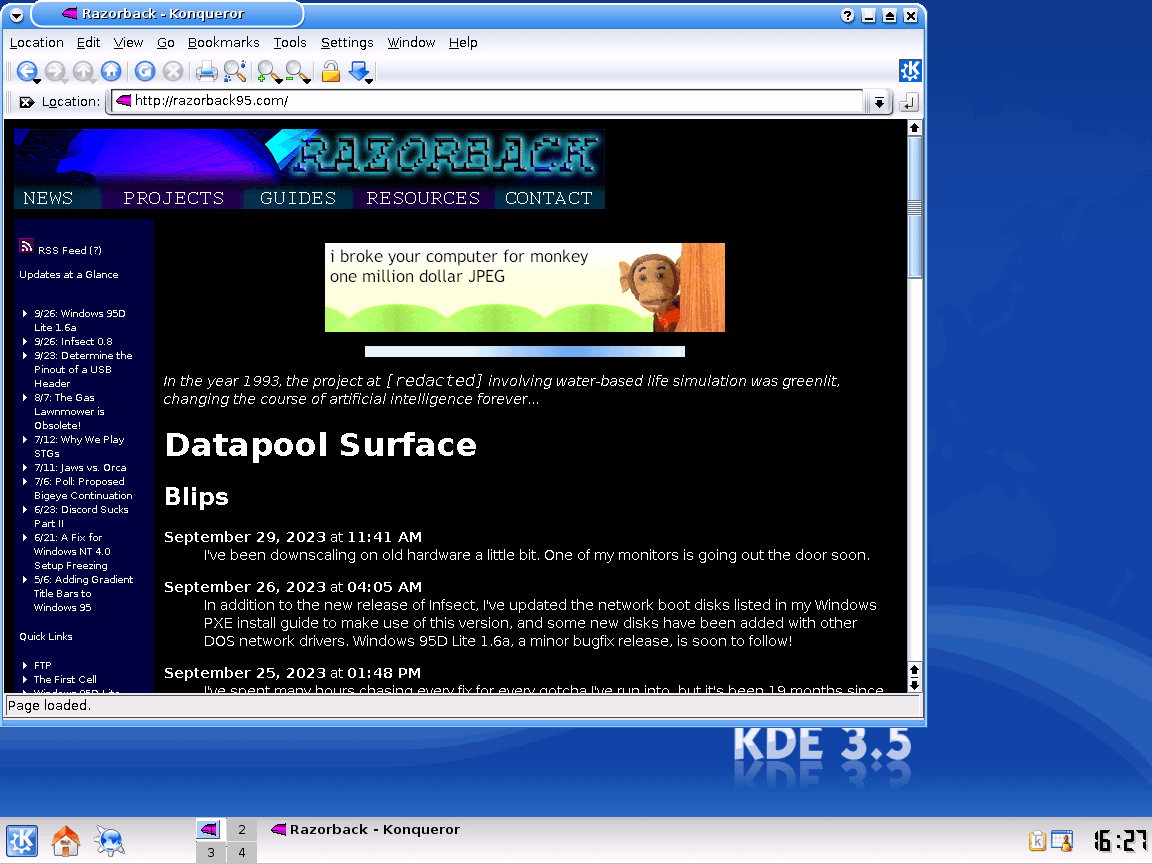Viewport: 1152px width, 864px height.
Task: Open the RESOURCES site navigation tab
Action: pos(423,198)
